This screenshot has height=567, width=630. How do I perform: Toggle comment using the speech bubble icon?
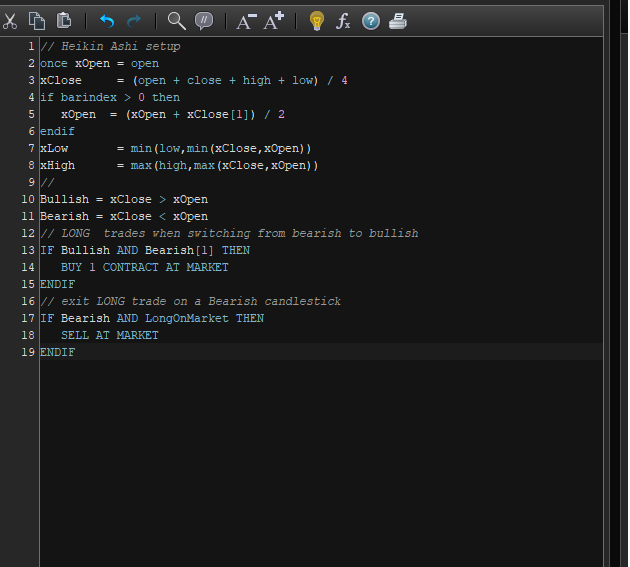coord(204,21)
